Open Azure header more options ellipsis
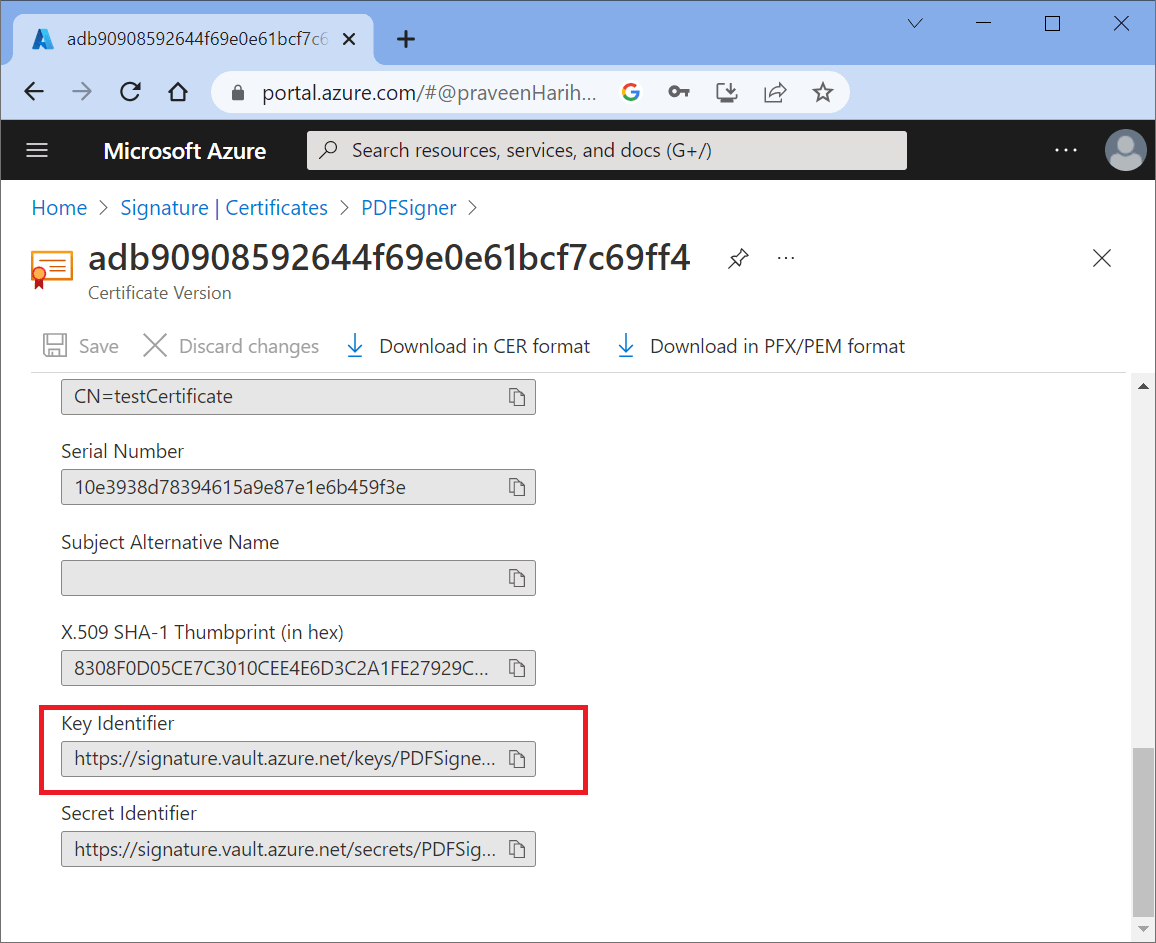The width and height of the screenshot is (1156, 943). point(1065,150)
